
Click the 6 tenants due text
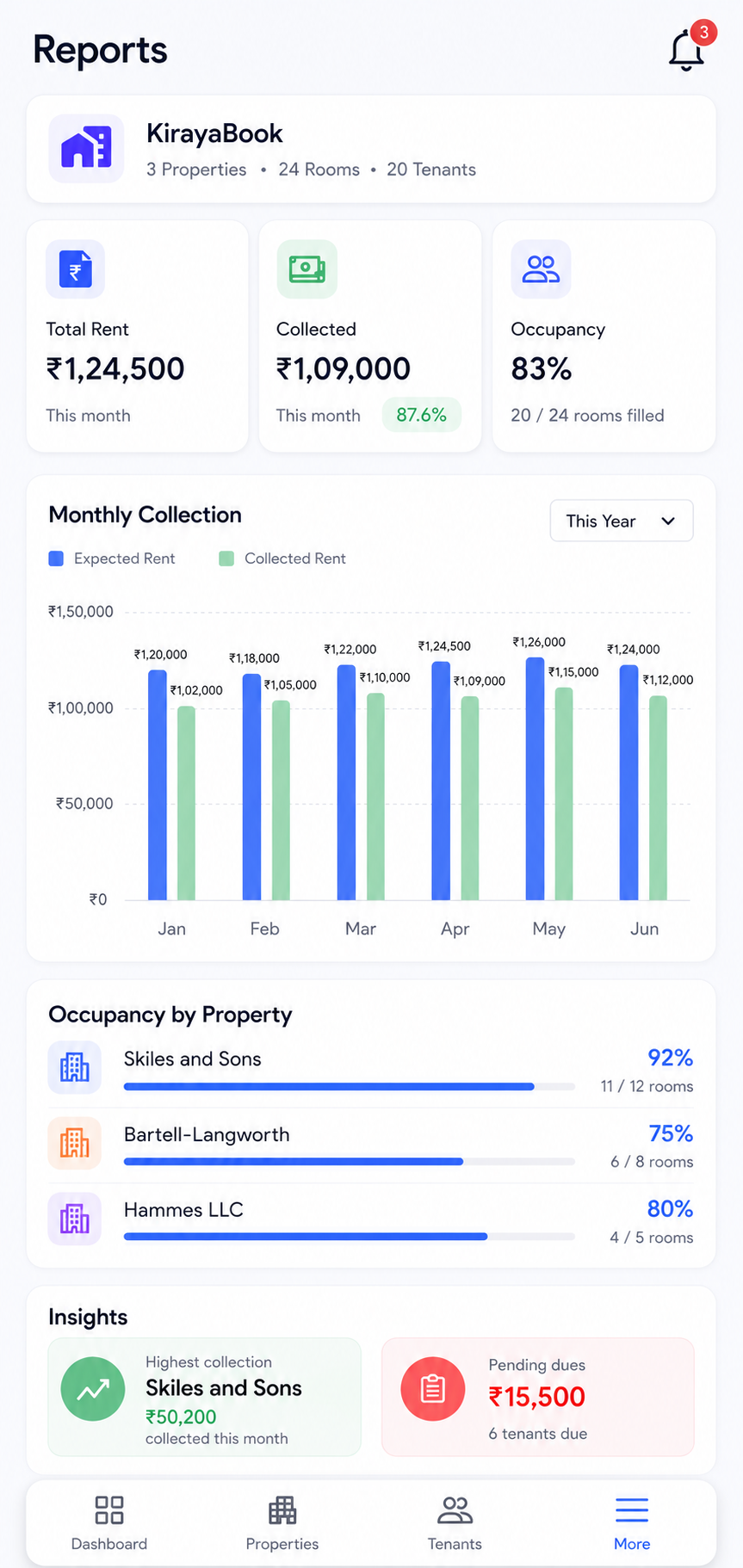pyautogui.click(x=538, y=1434)
